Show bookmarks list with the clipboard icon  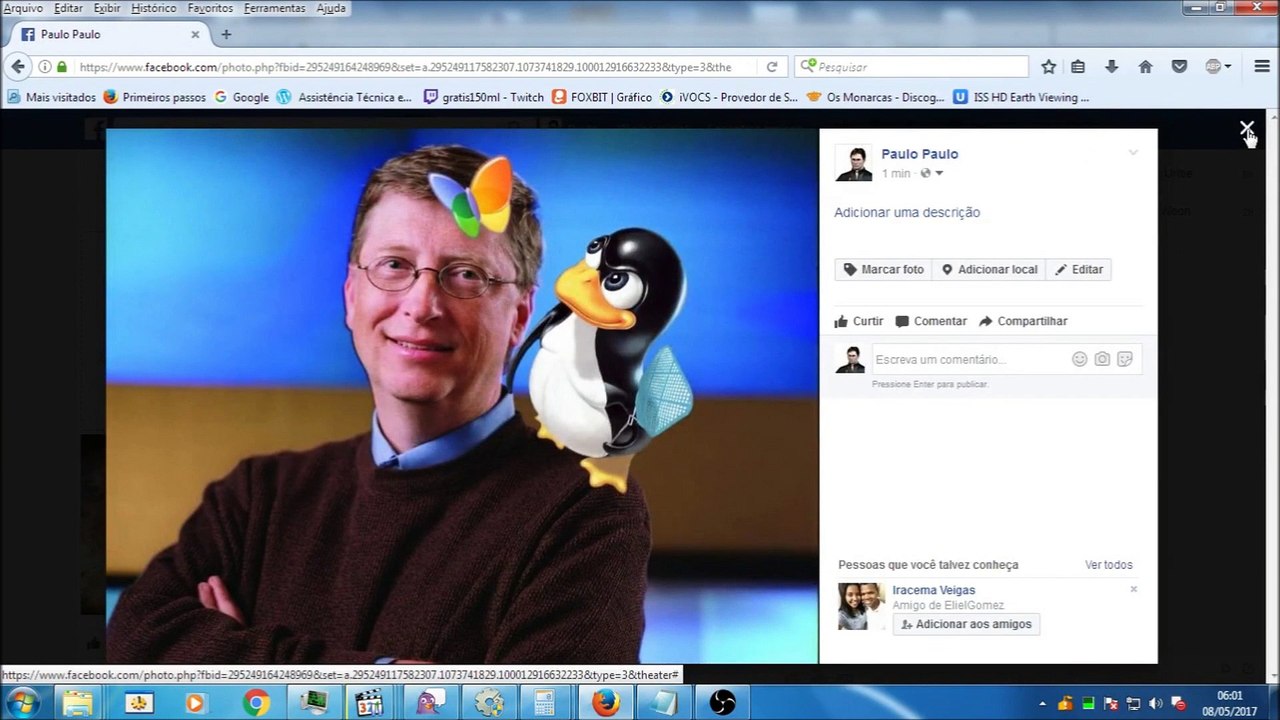1078,67
